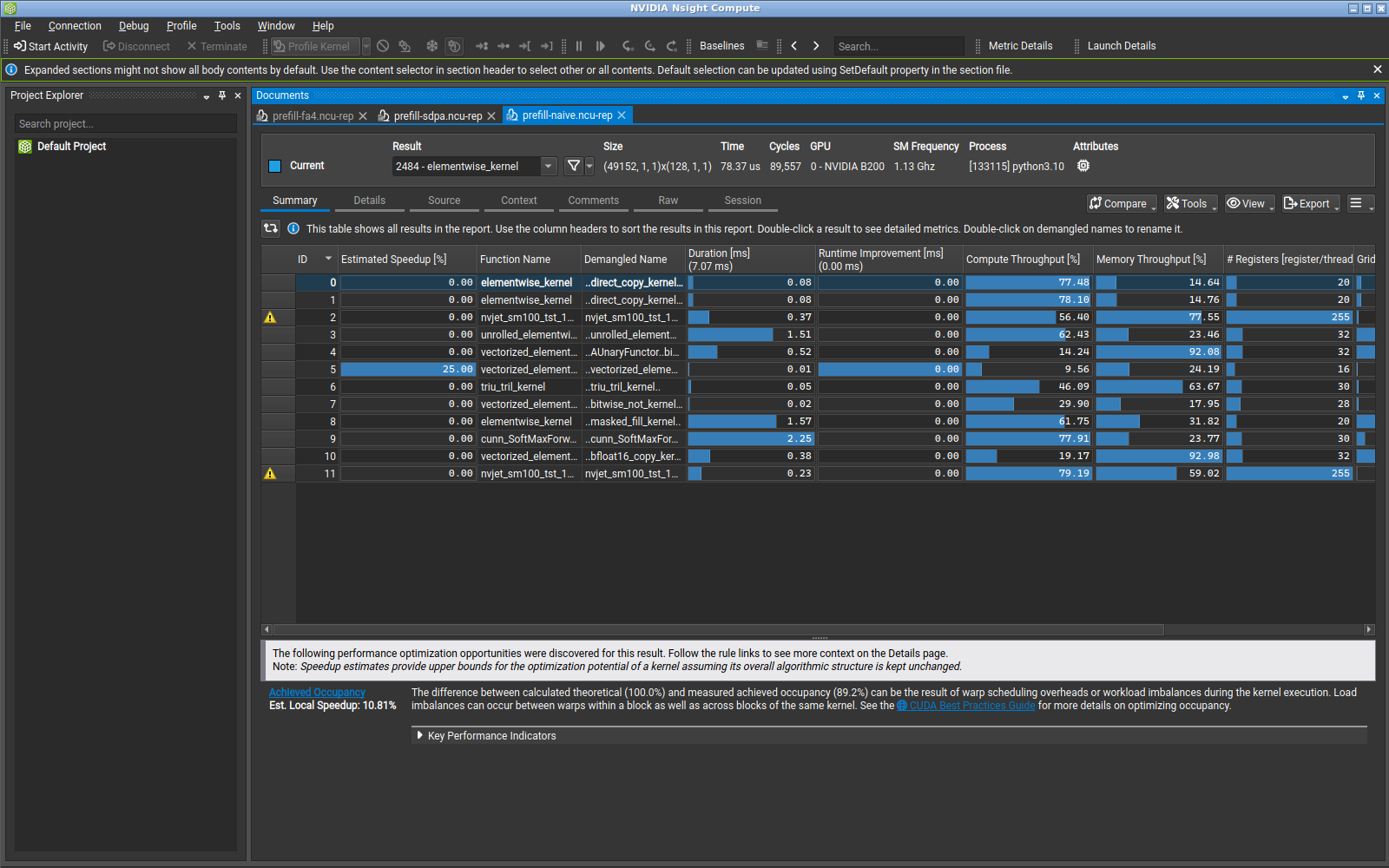The width and height of the screenshot is (1389, 868).
Task: Click the Attributes gear icon
Action: click(x=1083, y=166)
